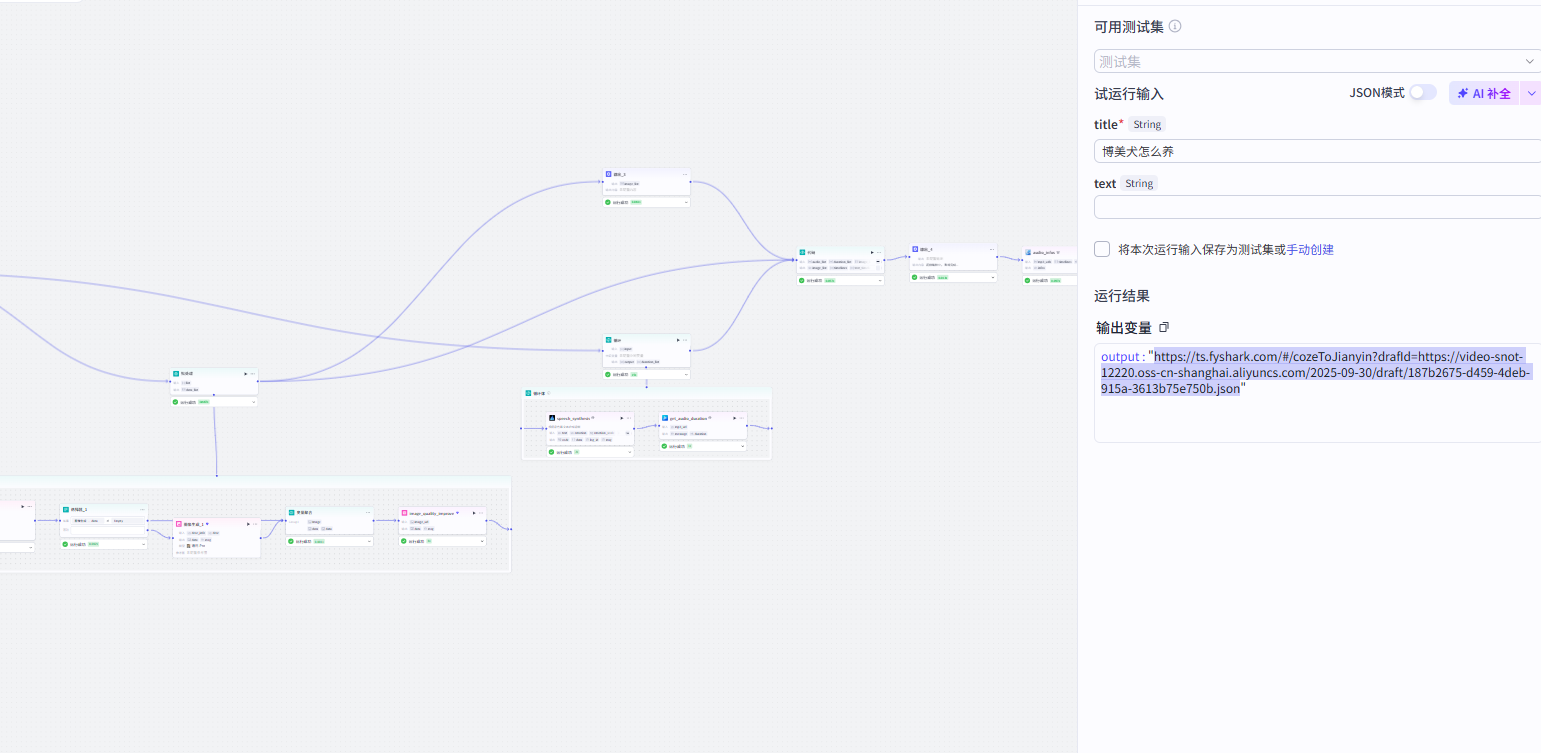Click the play icon on image_quality_improve node
The height and width of the screenshot is (753, 1541).
pos(474,513)
